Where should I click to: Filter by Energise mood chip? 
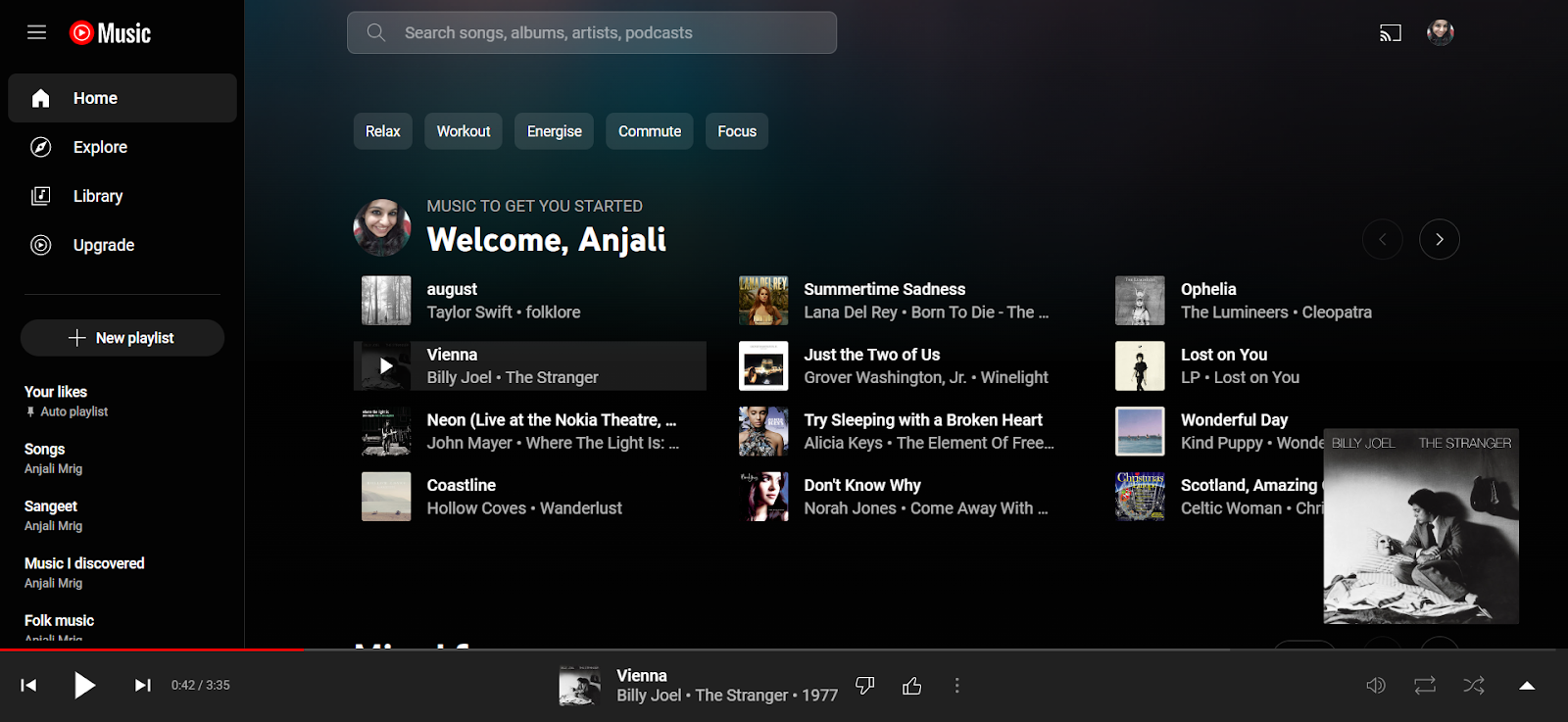[x=555, y=131]
